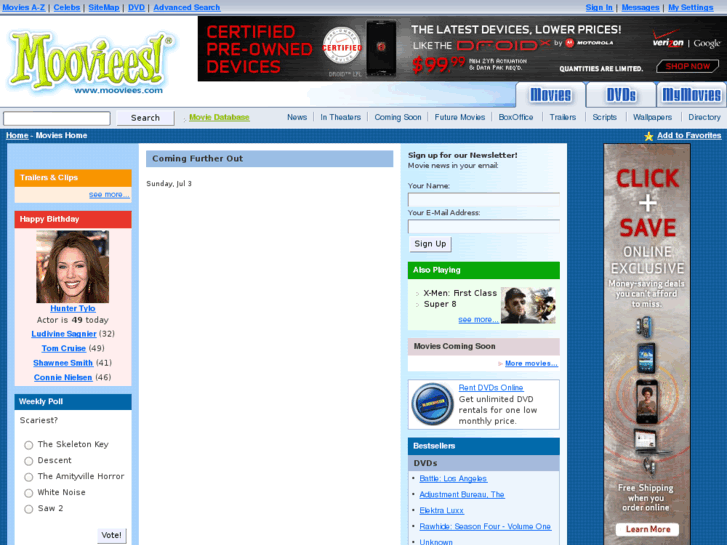Select The Amityville Horror poll option

coord(29,477)
